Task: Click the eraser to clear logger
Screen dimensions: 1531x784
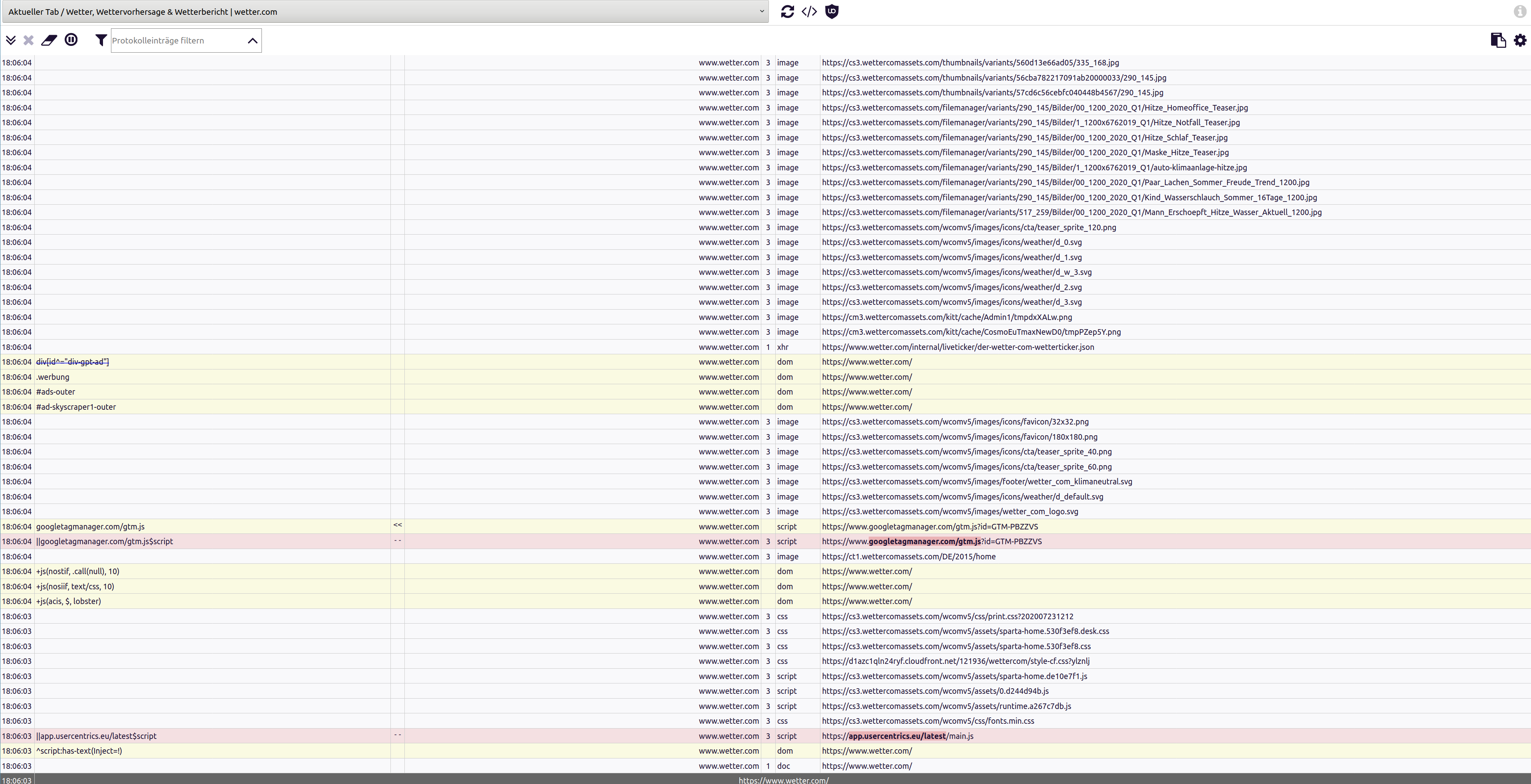Action: click(x=49, y=40)
